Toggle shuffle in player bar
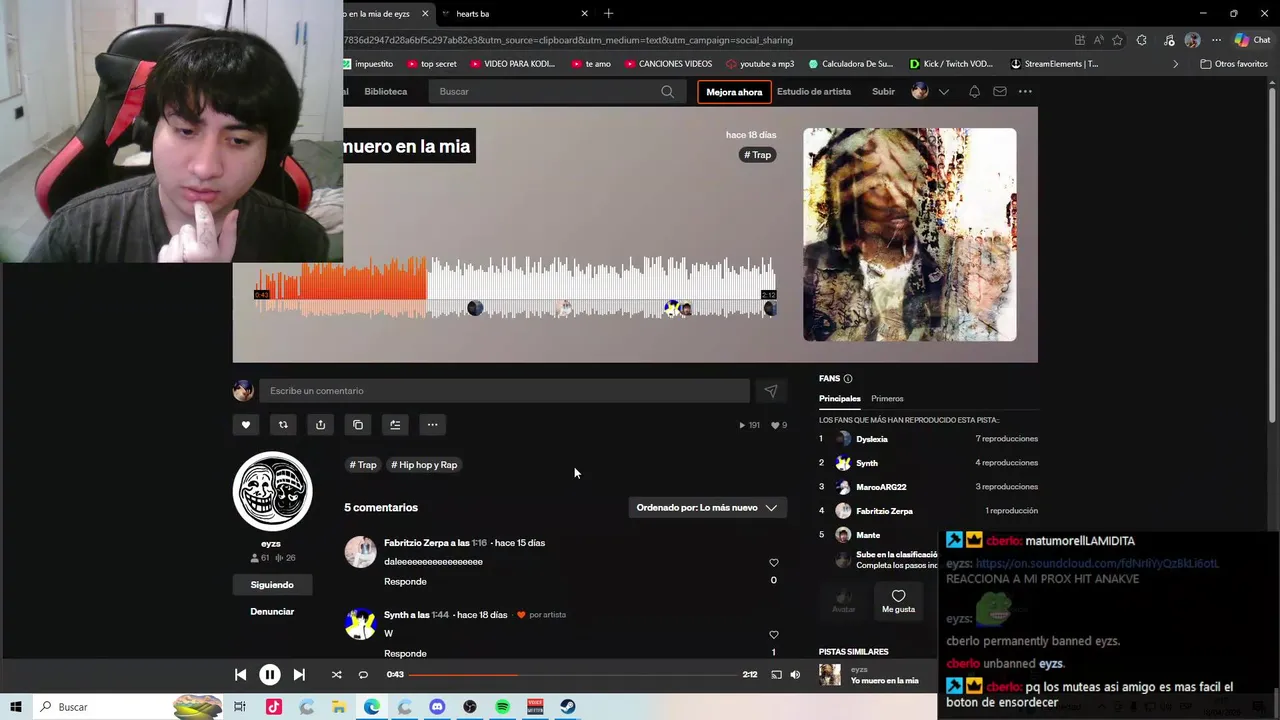The height and width of the screenshot is (720, 1280). point(336,675)
